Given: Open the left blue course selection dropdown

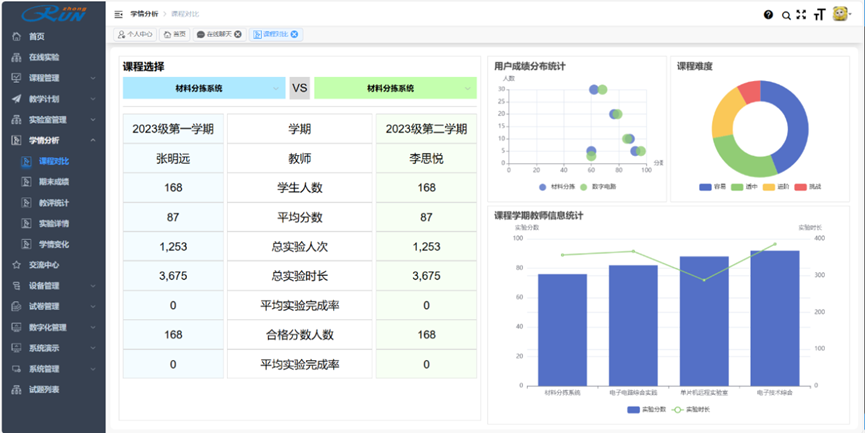Looking at the screenshot, I should (x=204, y=88).
